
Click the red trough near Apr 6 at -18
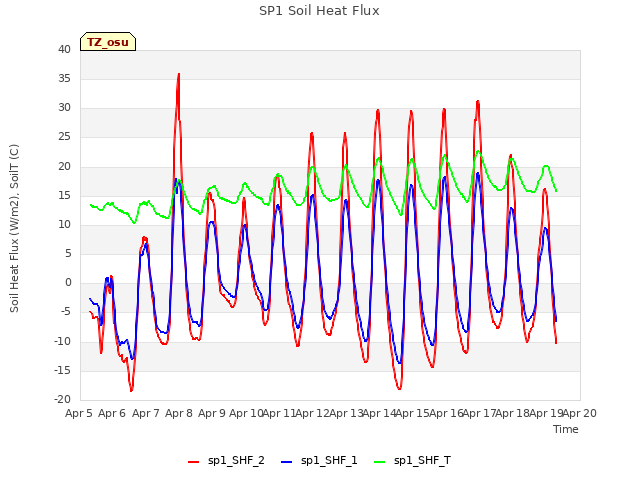131,391
